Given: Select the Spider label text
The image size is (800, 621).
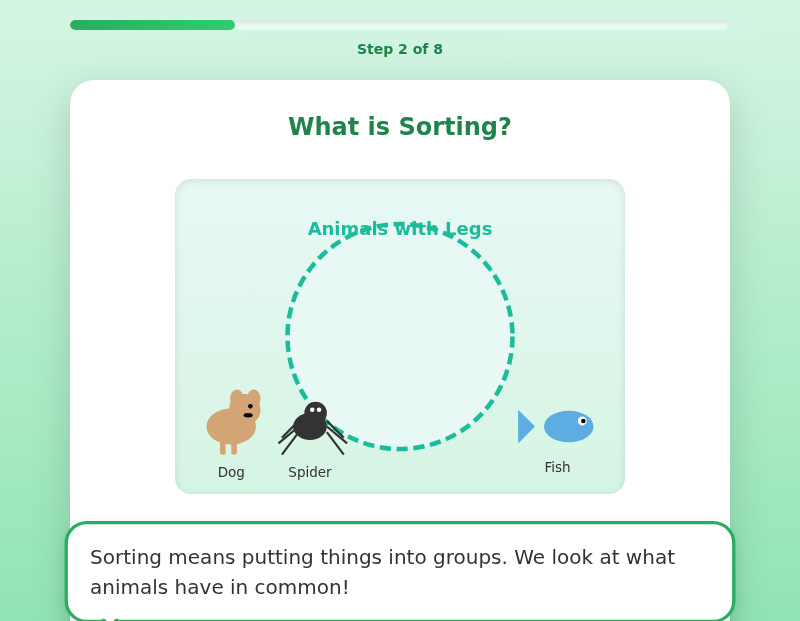Looking at the screenshot, I should 310,472.
